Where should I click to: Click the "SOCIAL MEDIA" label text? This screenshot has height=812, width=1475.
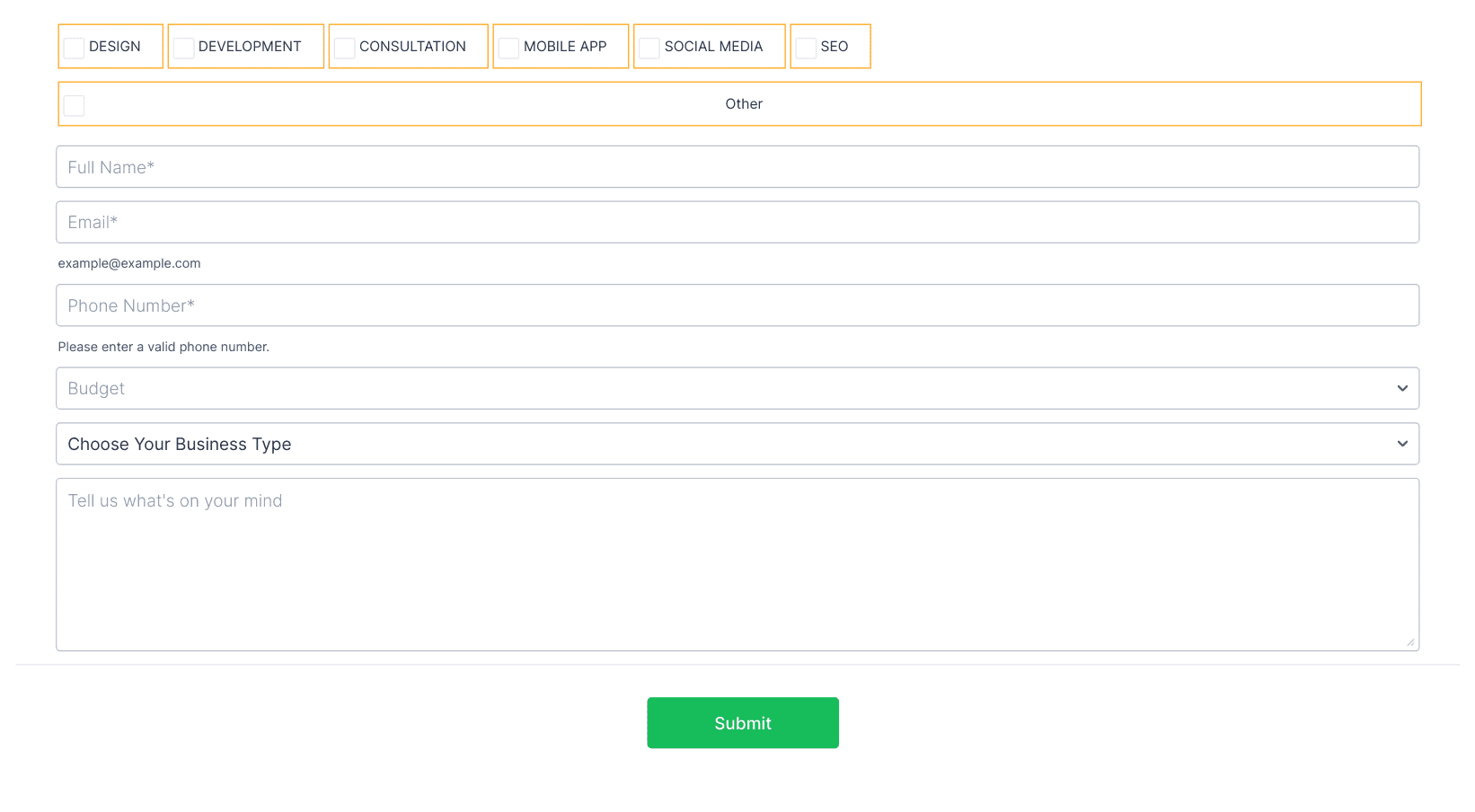pos(713,47)
